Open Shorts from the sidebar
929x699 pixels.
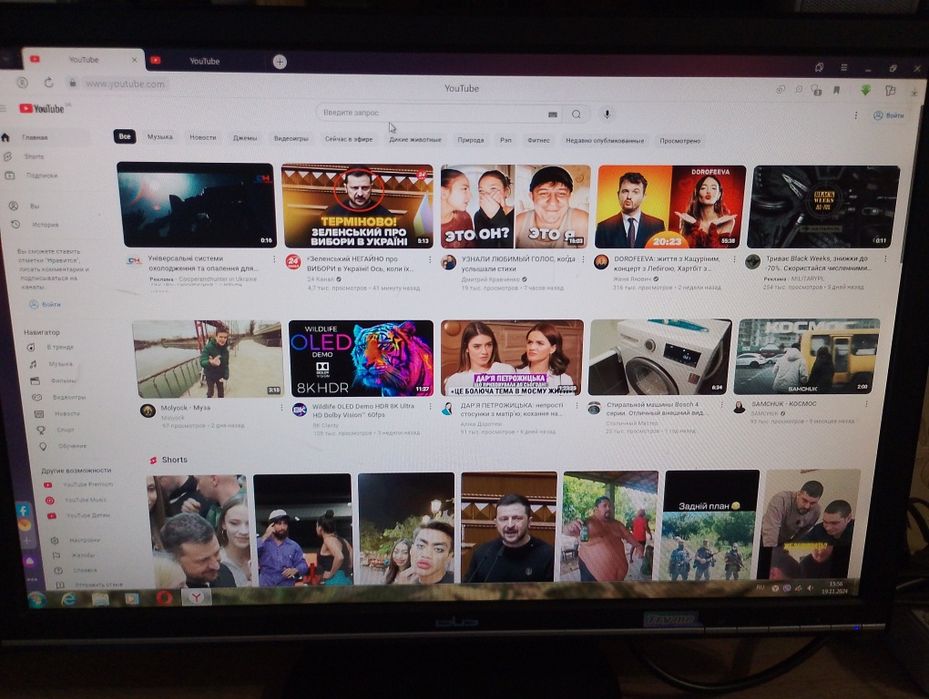click(34, 156)
